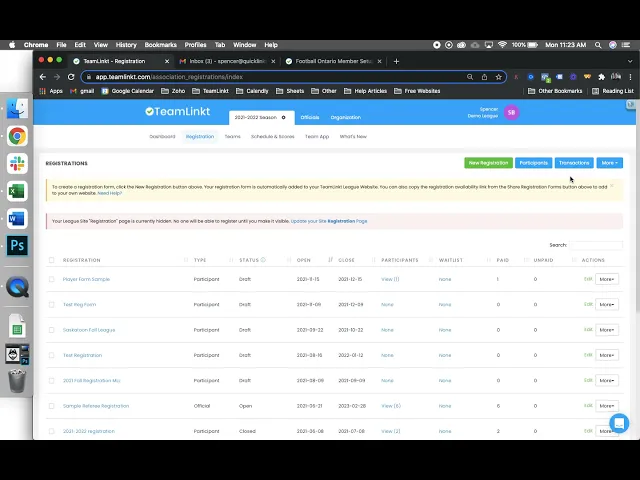Click the Participants button
Screen dimensions: 640x480
point(533,163)
